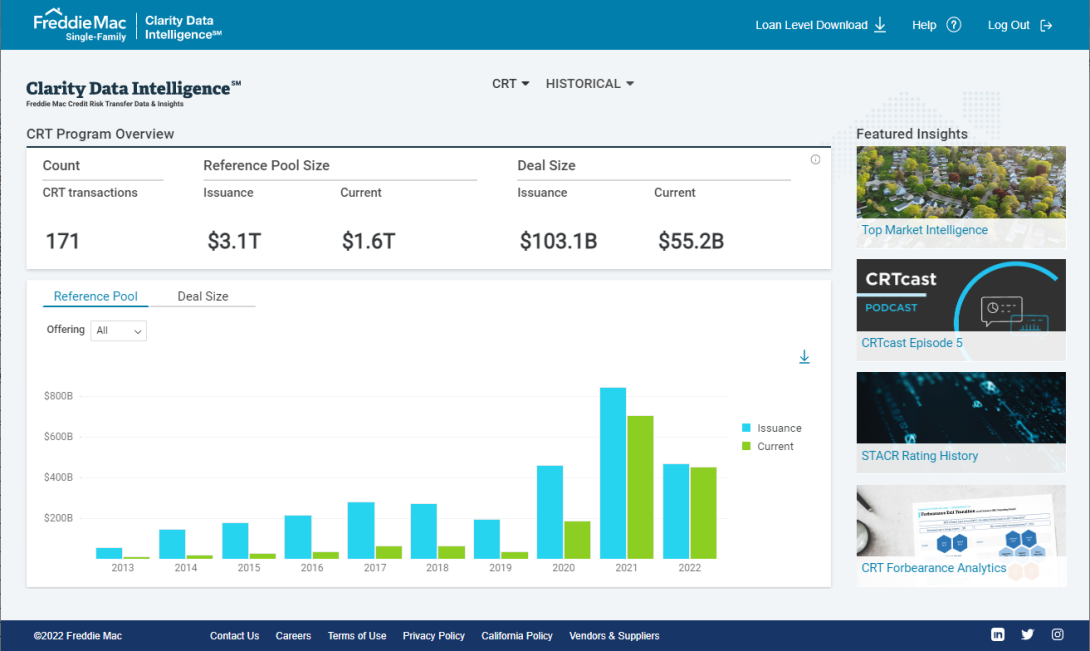Open California Policy in the footer

pos(516,636)
